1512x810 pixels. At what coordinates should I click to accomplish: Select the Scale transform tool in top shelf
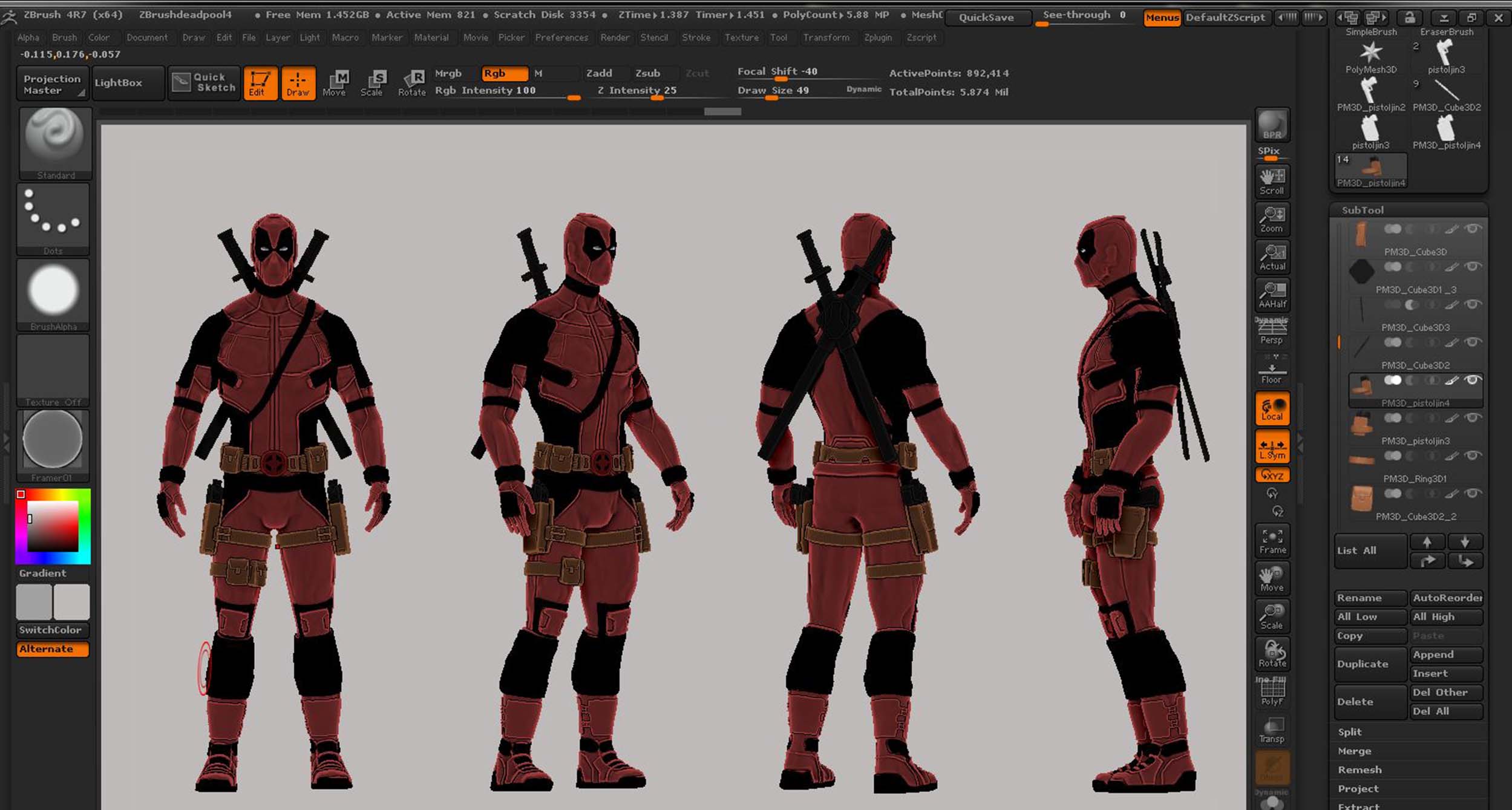click(x=372, y=83)
